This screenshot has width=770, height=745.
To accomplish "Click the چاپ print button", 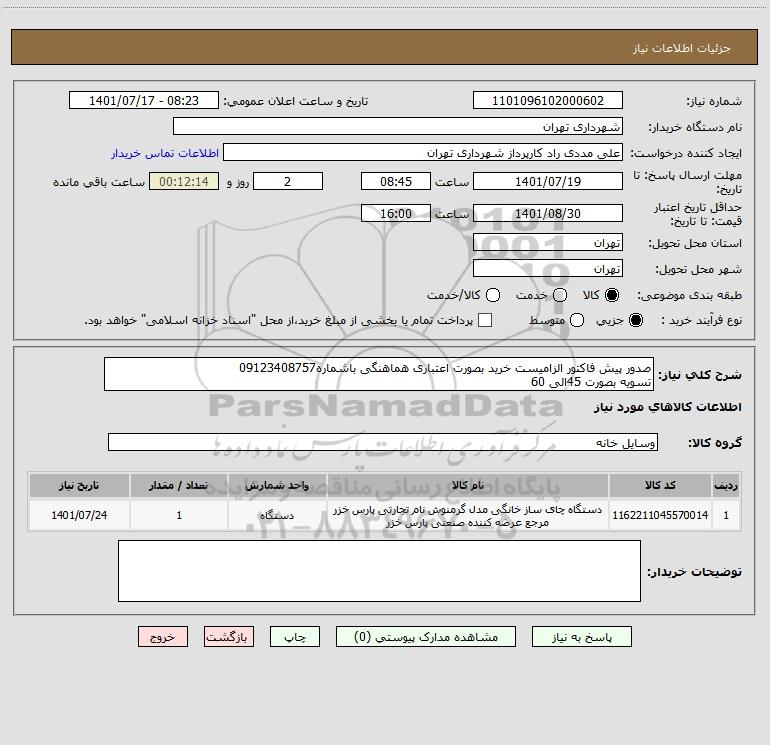I will coord(295,636).
